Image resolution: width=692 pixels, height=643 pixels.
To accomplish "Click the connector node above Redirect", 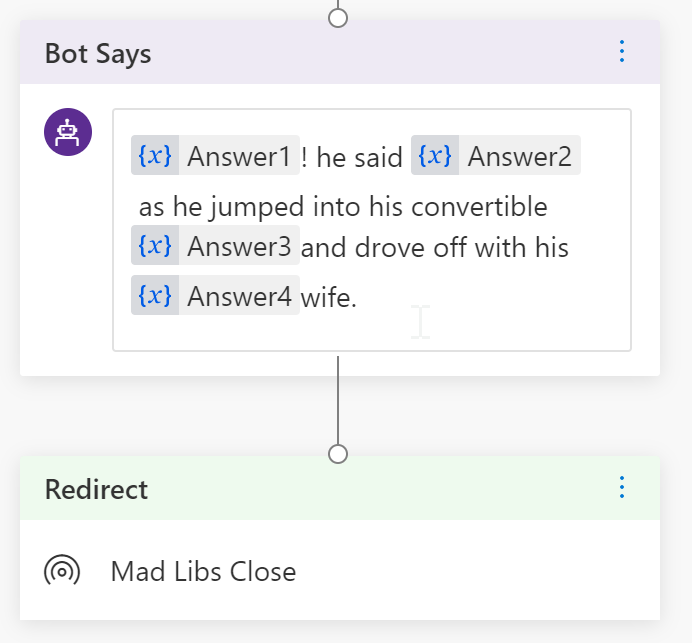I will click(x=338, y=454).
